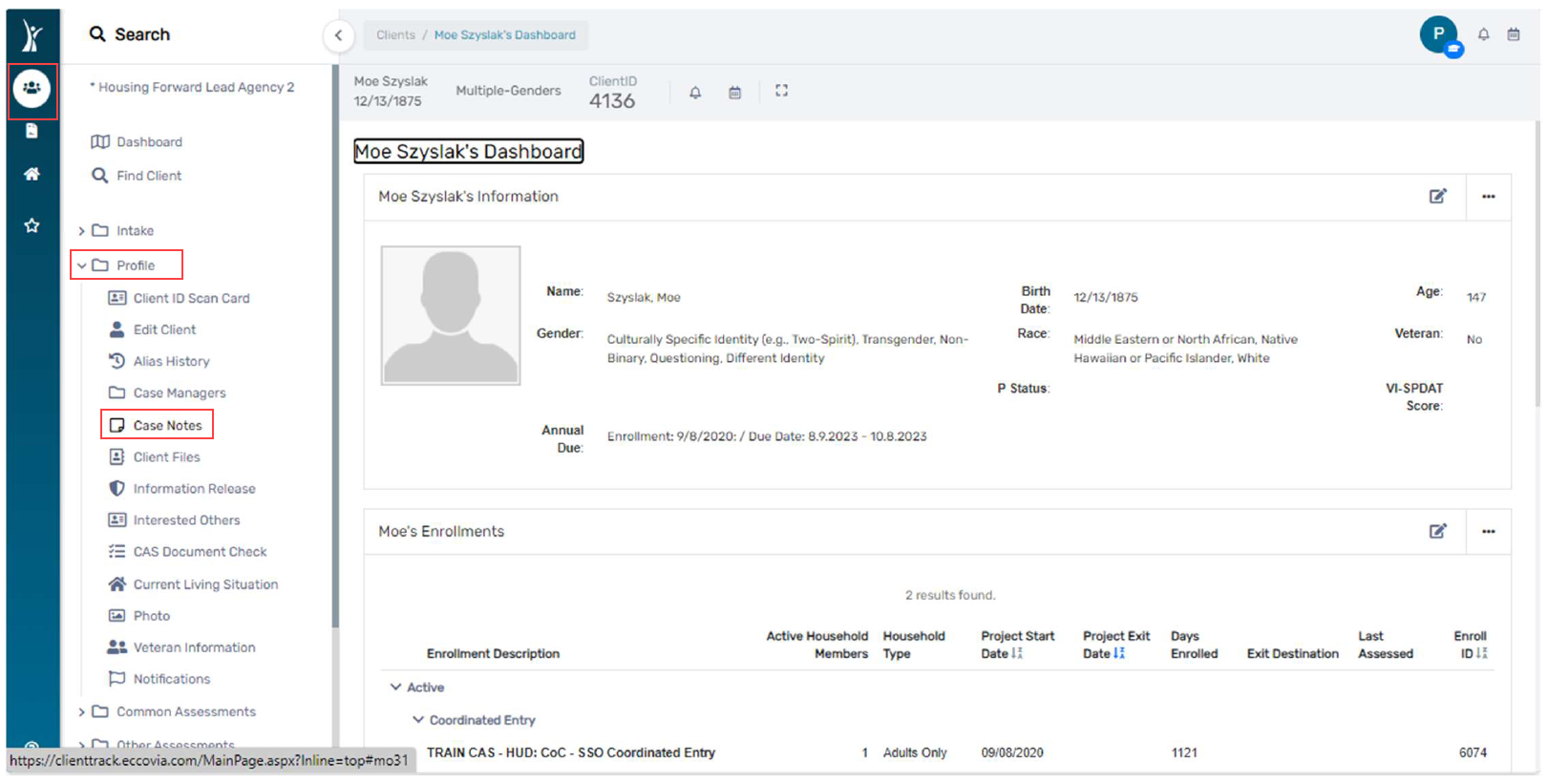The width and height of the screenshot is (1548, 784).
Task: Open favorites star icon in left rail
Action: click(x=32, y=225)
